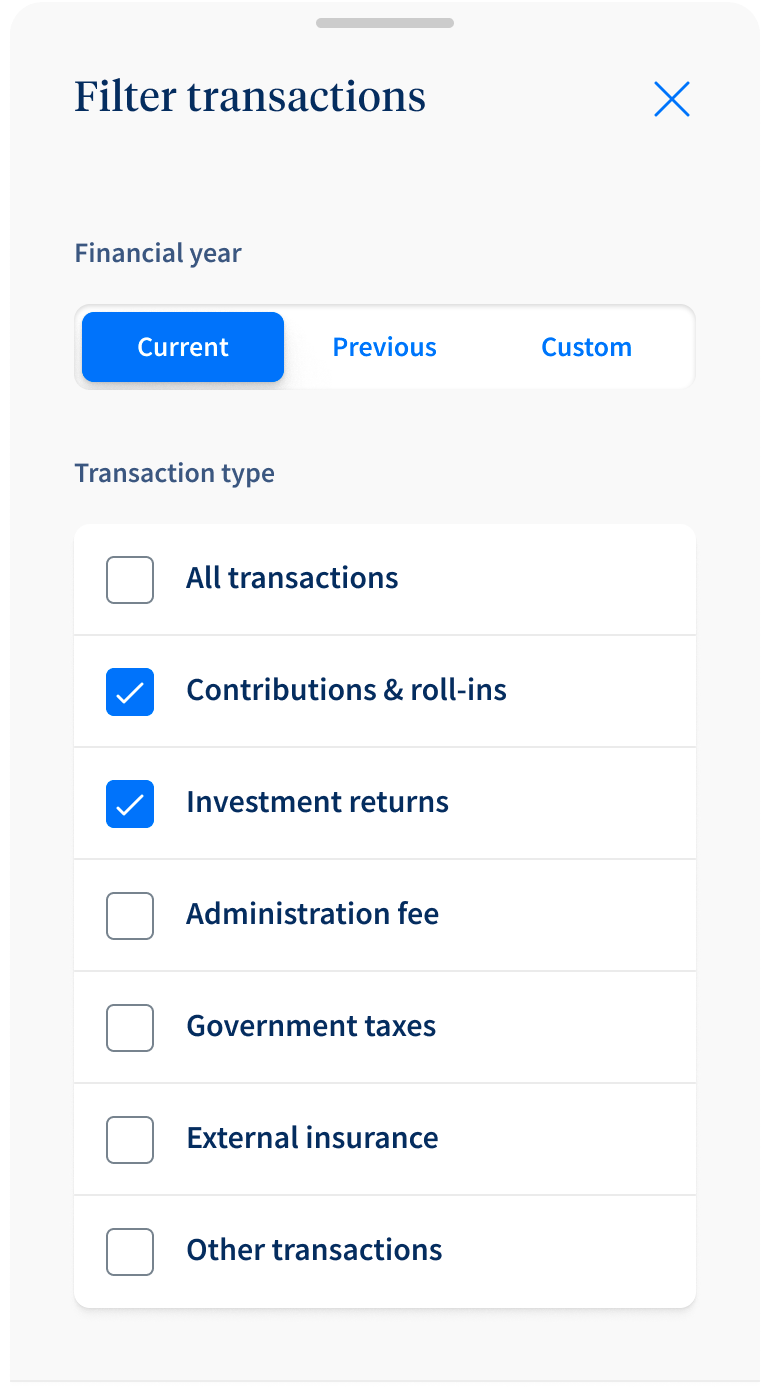768x1400 pixels.
Task: Tap the Government taxes label text
Action: [x=311, y=1026]
